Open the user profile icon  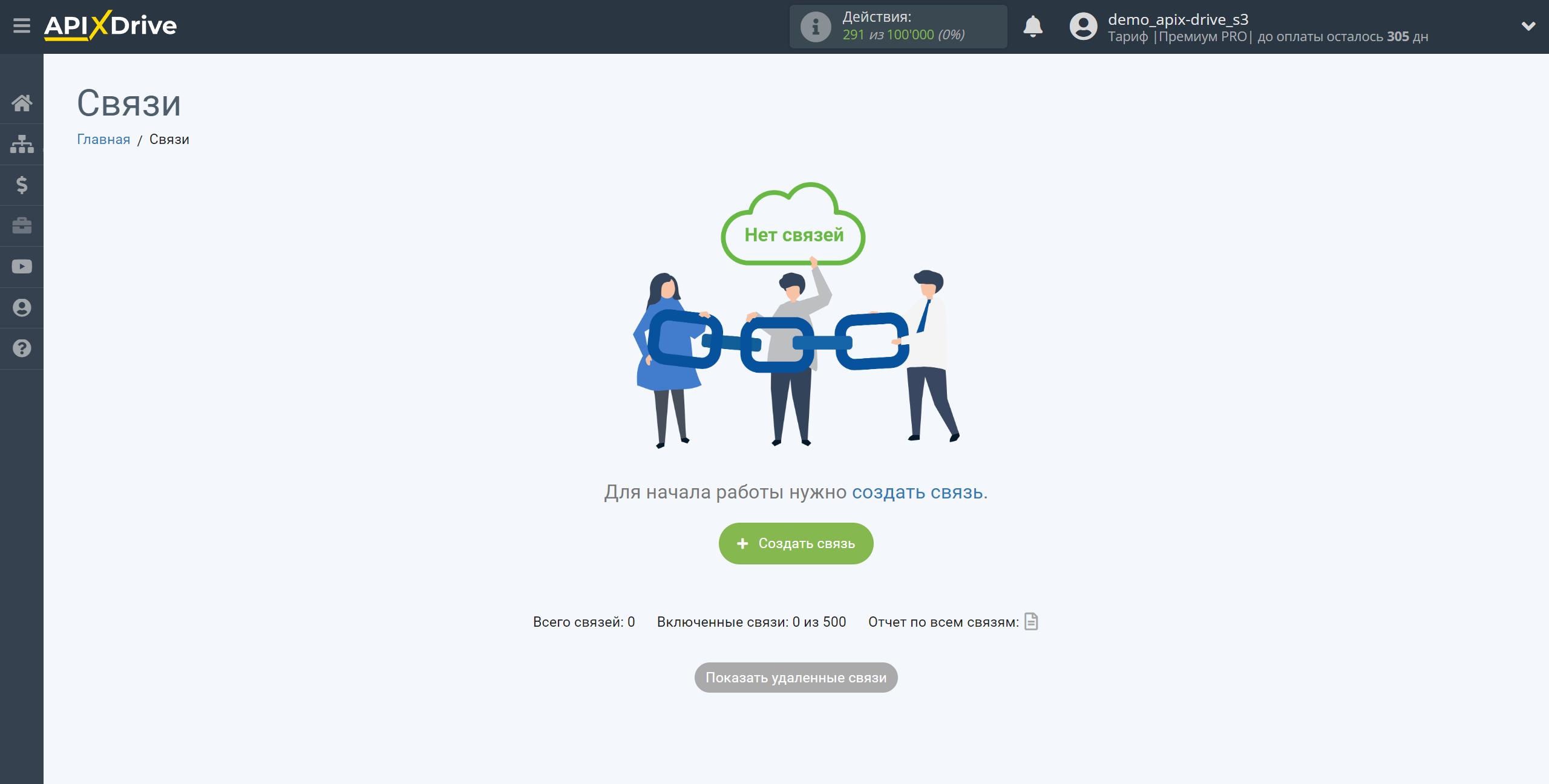point(1083,26)
